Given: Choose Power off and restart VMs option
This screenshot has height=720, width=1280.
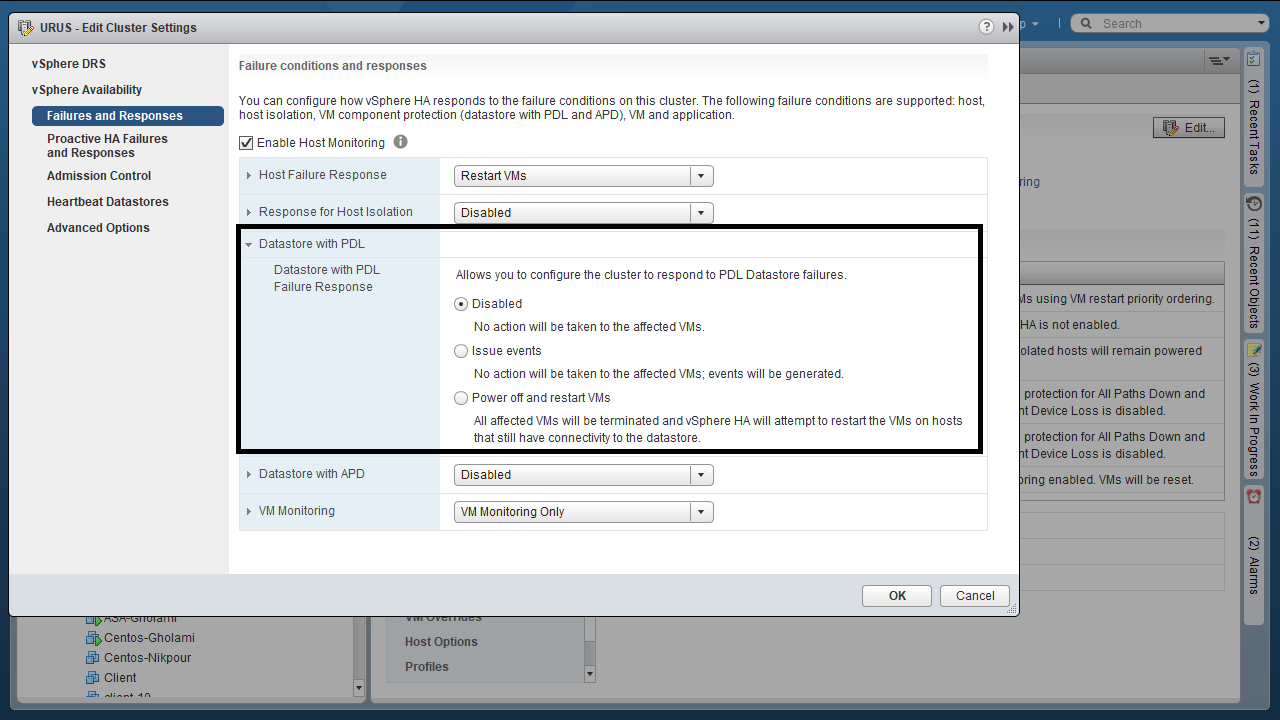Looking at the screenshot, I should tap(461, 398).
